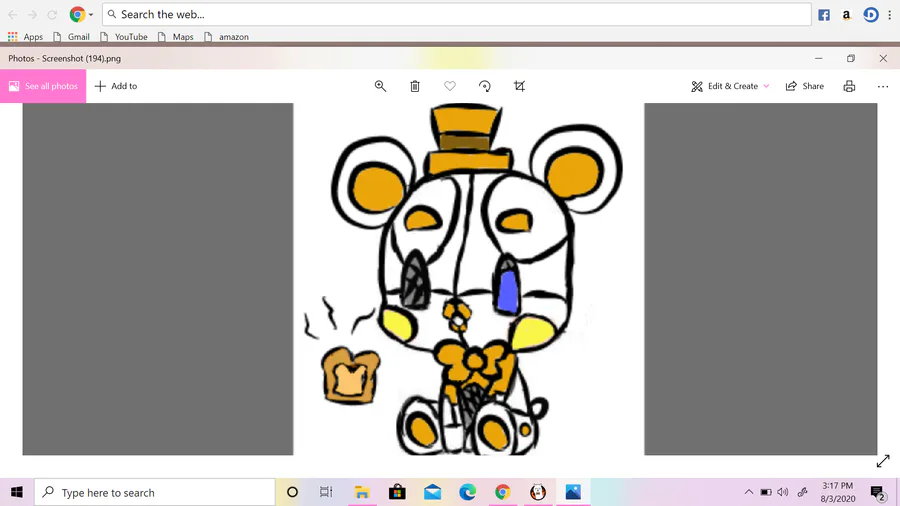Click the volume speaker icon in tray
Screen dimensions: 900x506
pyautogui.click(x=782, y=492)
